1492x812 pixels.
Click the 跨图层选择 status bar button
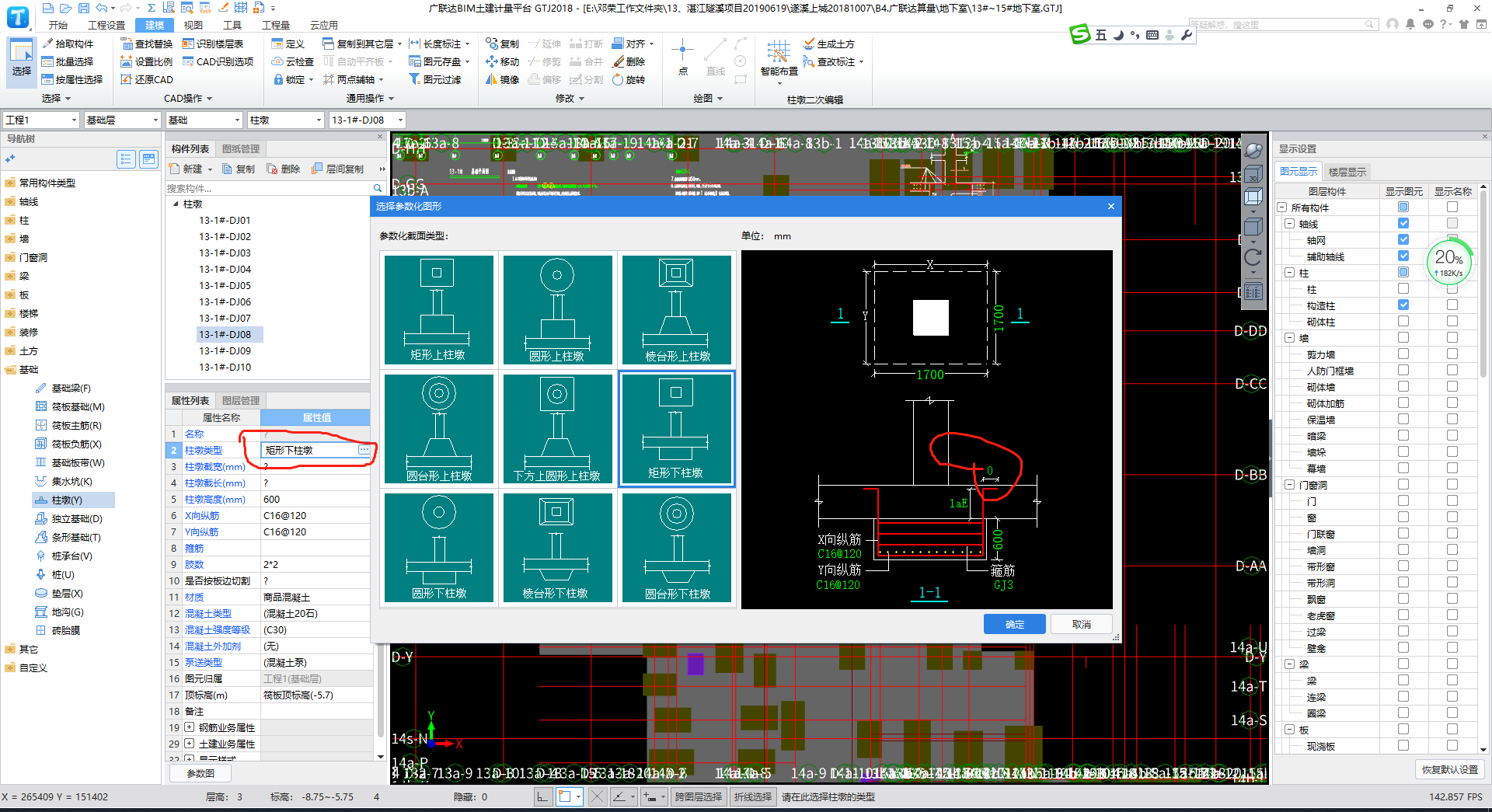point(698,796)
